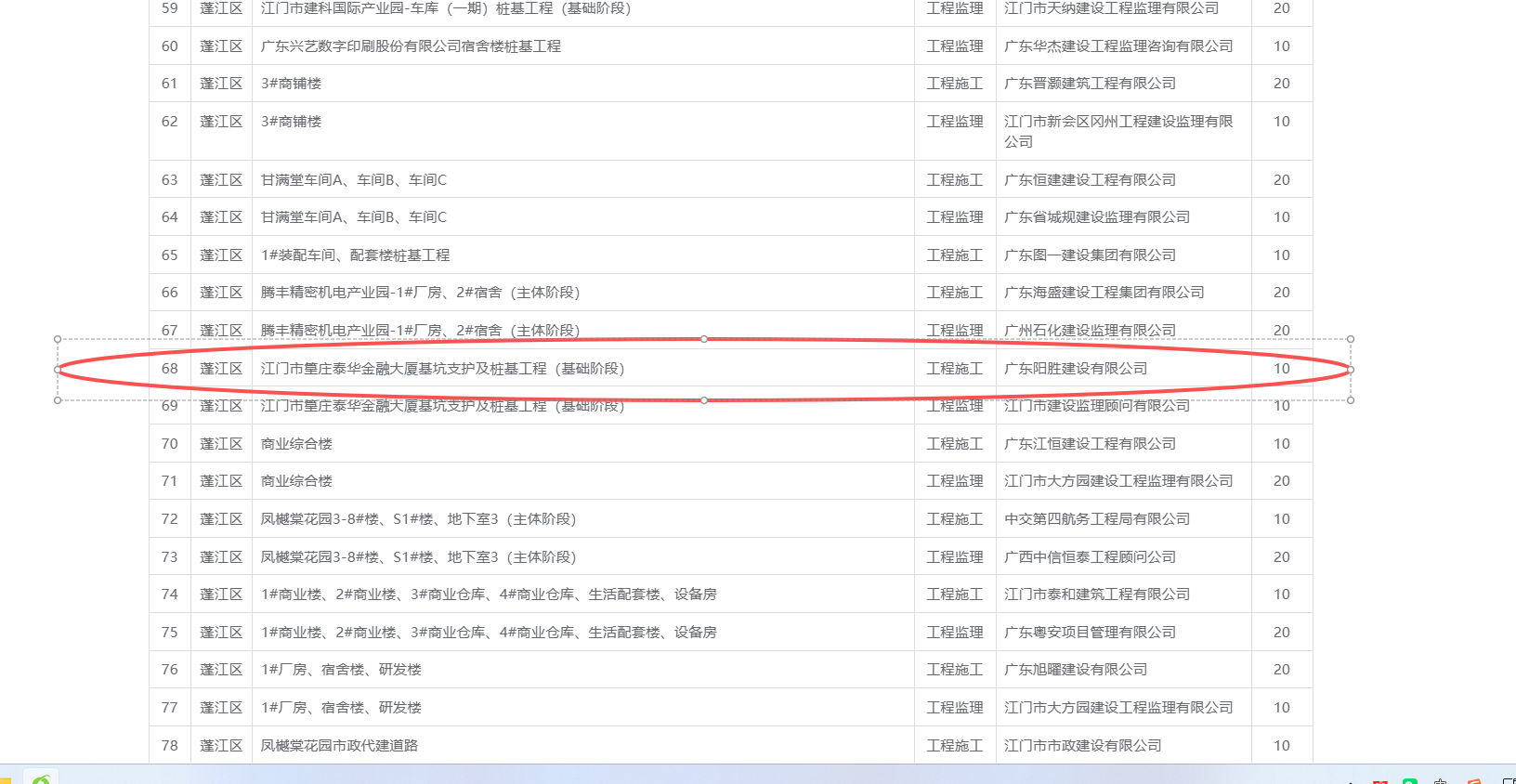This screenshot has height=784, width=1516.
Task: Click the row number 62 cell
Action: click(x=169, y=122)
